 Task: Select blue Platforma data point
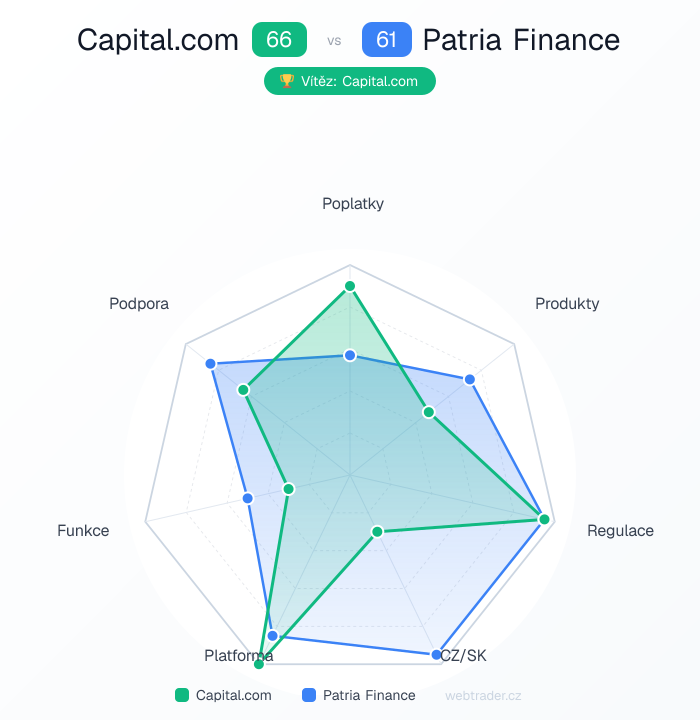point(272,635)
